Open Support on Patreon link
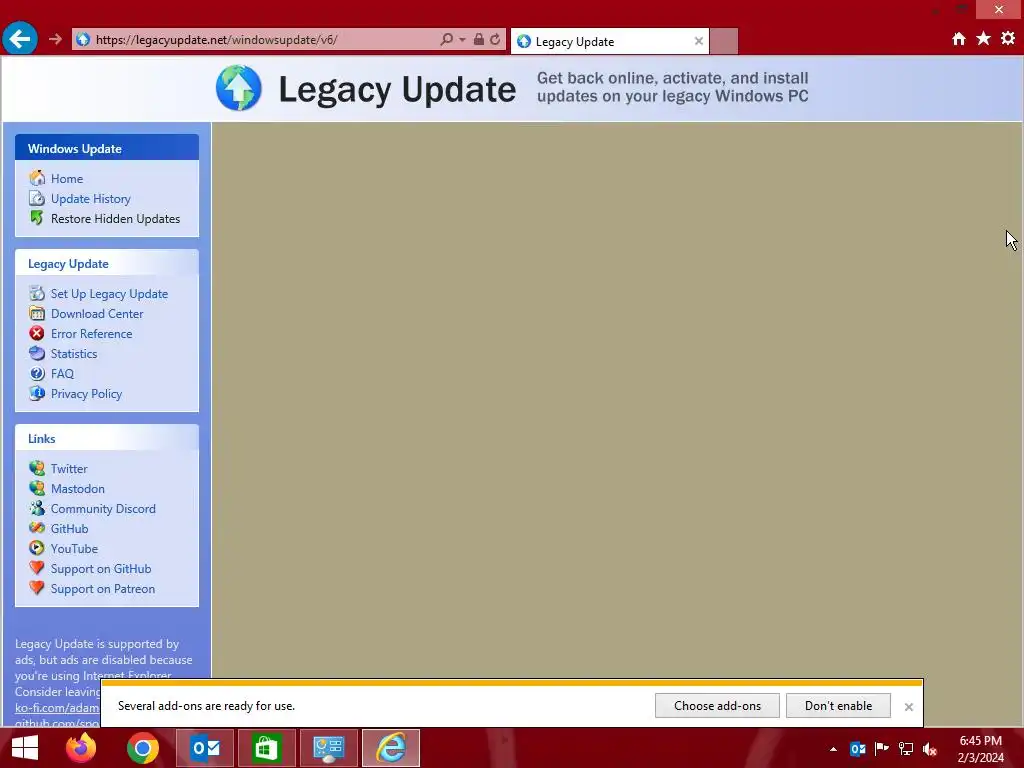 (103, 589)
